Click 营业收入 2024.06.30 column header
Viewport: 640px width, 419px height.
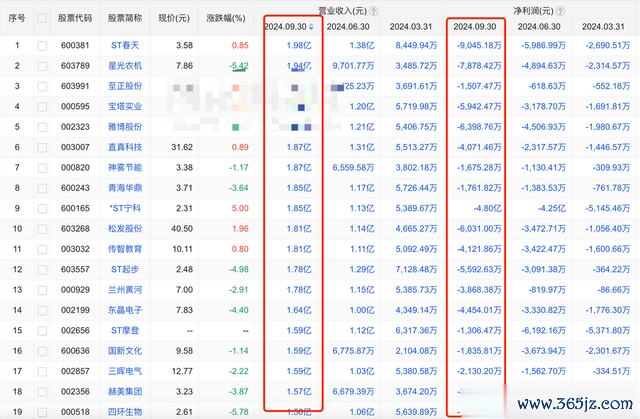pos(348,27)
